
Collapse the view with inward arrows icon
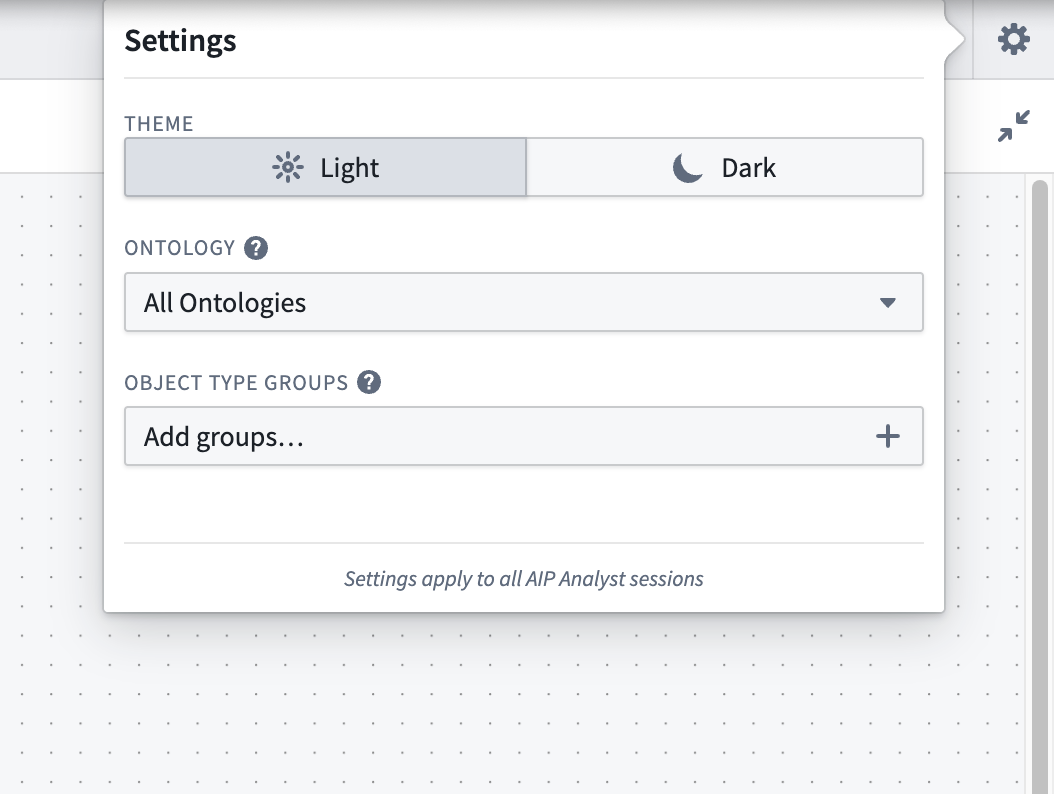pyautogui.click(x=1015, y=125)
